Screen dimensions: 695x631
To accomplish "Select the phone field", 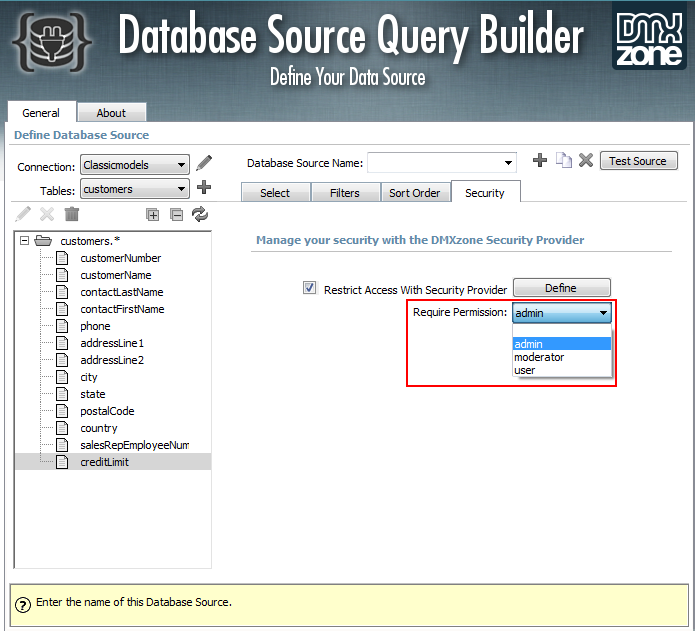I will [95, 326].
